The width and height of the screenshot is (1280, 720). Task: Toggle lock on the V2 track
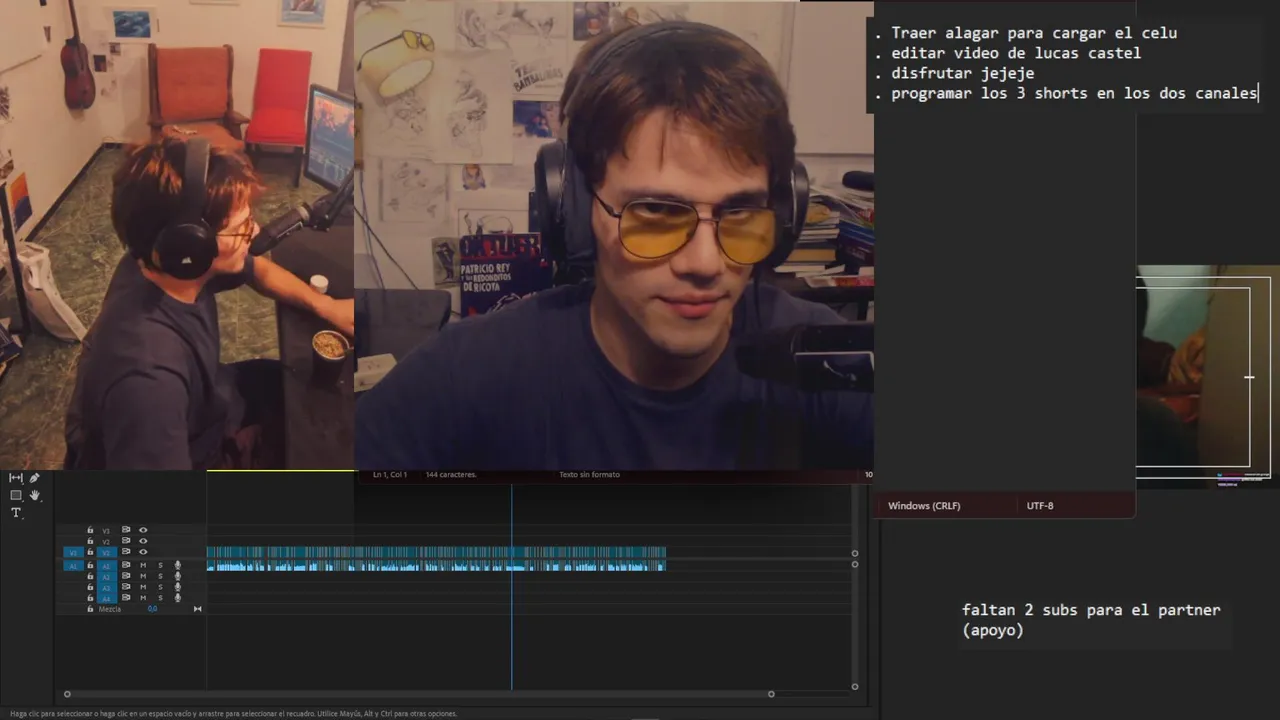90,541
